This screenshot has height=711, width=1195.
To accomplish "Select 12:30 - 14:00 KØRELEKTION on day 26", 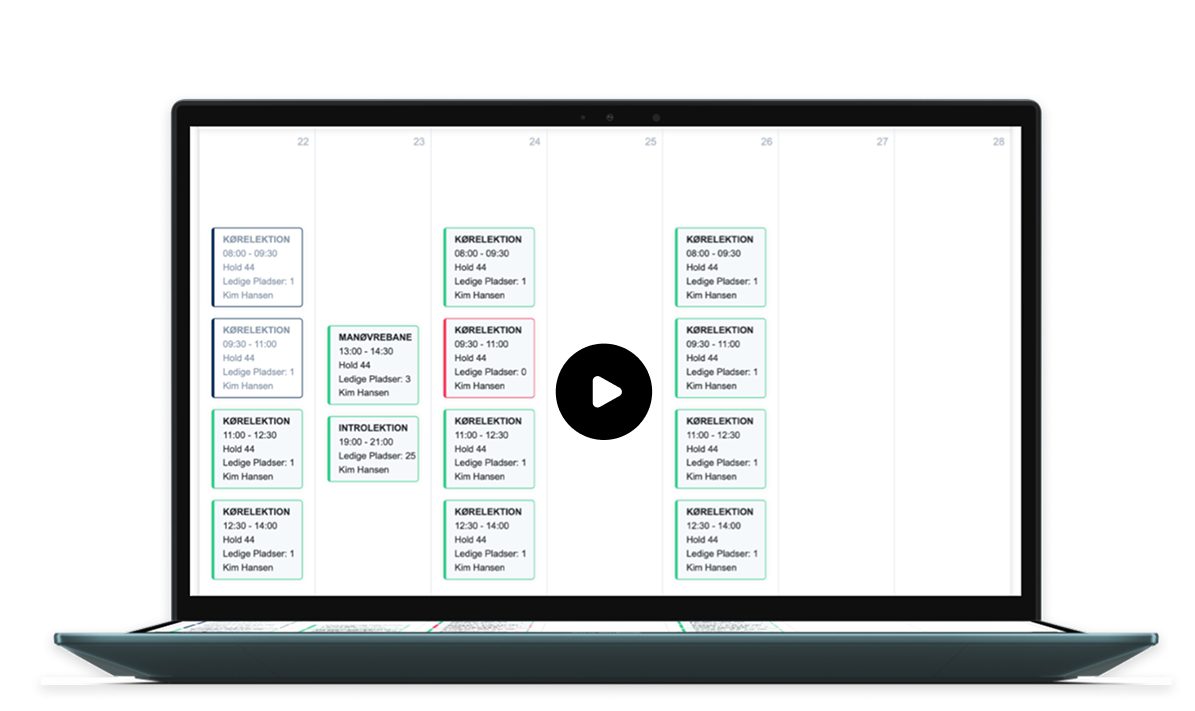I will pos(720,539).
